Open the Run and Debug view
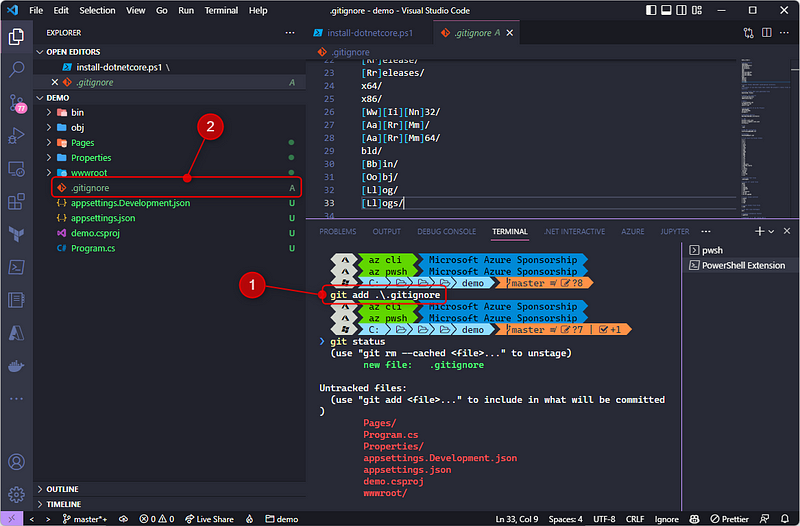Image resolution: width=800 pixels, height=526 pixels. tap(16, 136)
